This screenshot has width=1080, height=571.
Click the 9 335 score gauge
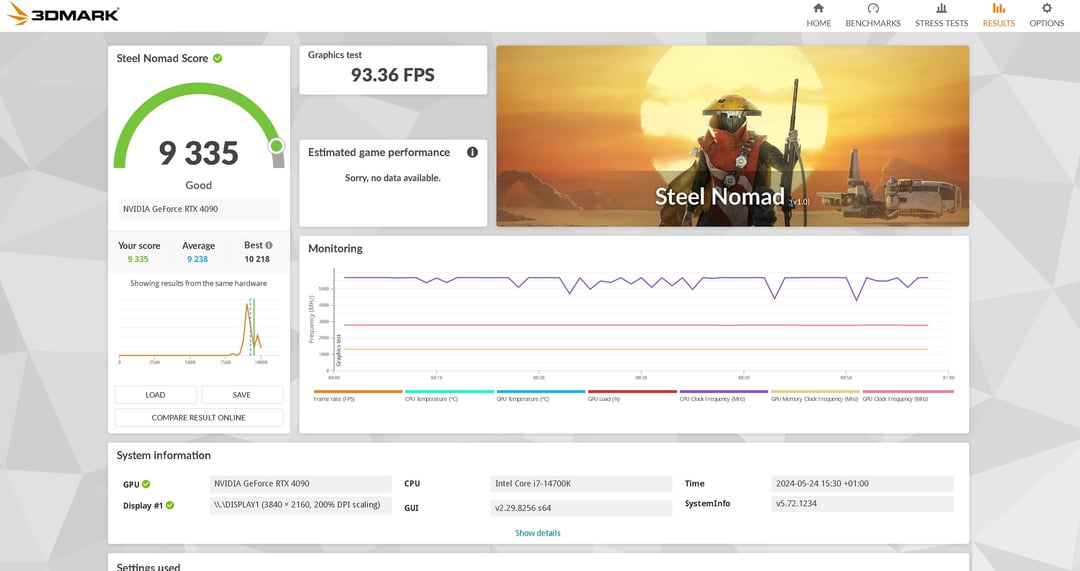(x=198, y=127)
